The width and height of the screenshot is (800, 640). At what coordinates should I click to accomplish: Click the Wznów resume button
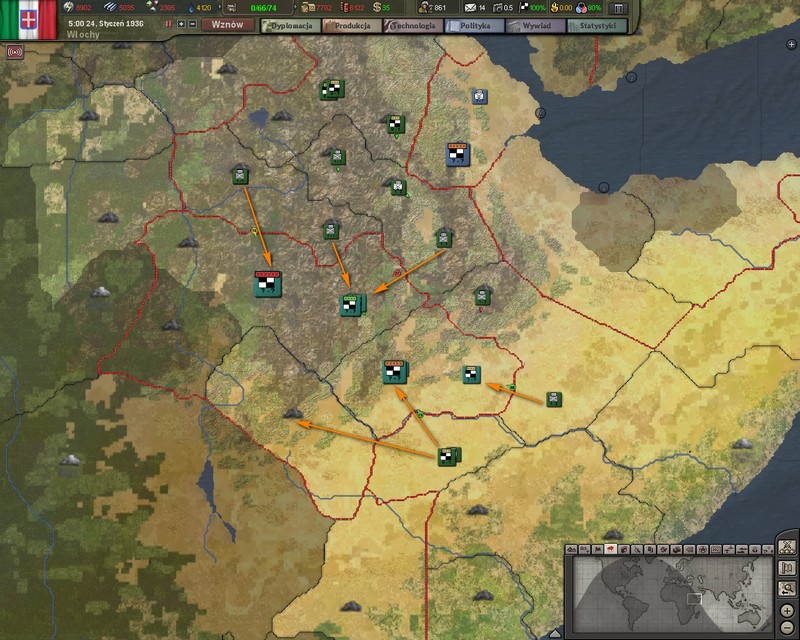coord(228,24)
